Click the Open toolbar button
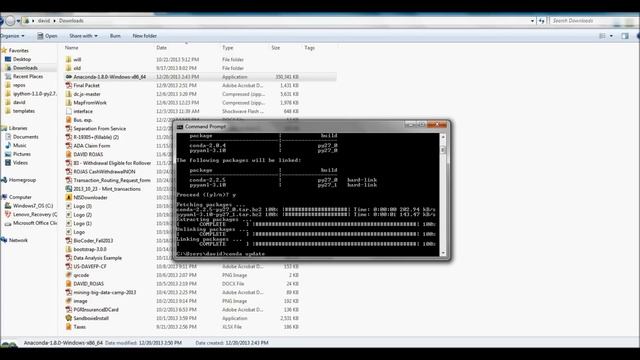This screenshot has width=640, height=360. pos(47,36)
